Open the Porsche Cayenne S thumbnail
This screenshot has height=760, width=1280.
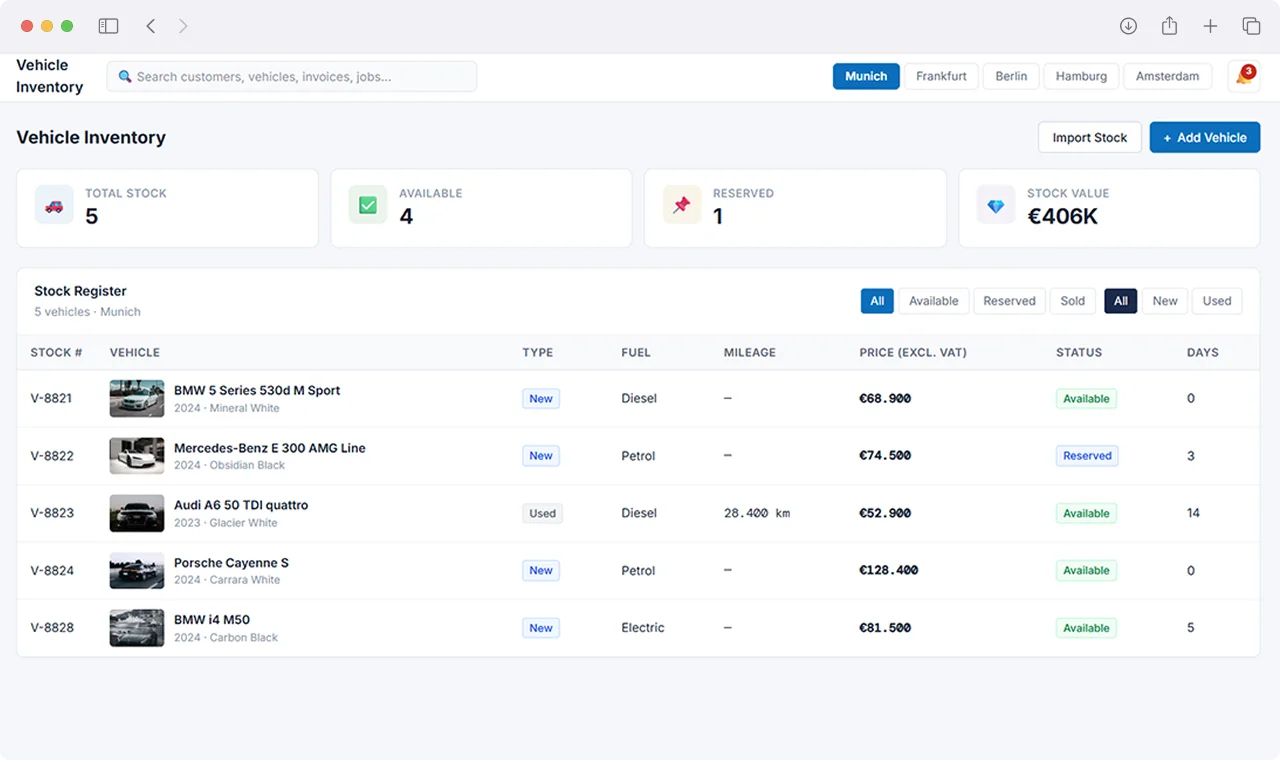(137, 570)
